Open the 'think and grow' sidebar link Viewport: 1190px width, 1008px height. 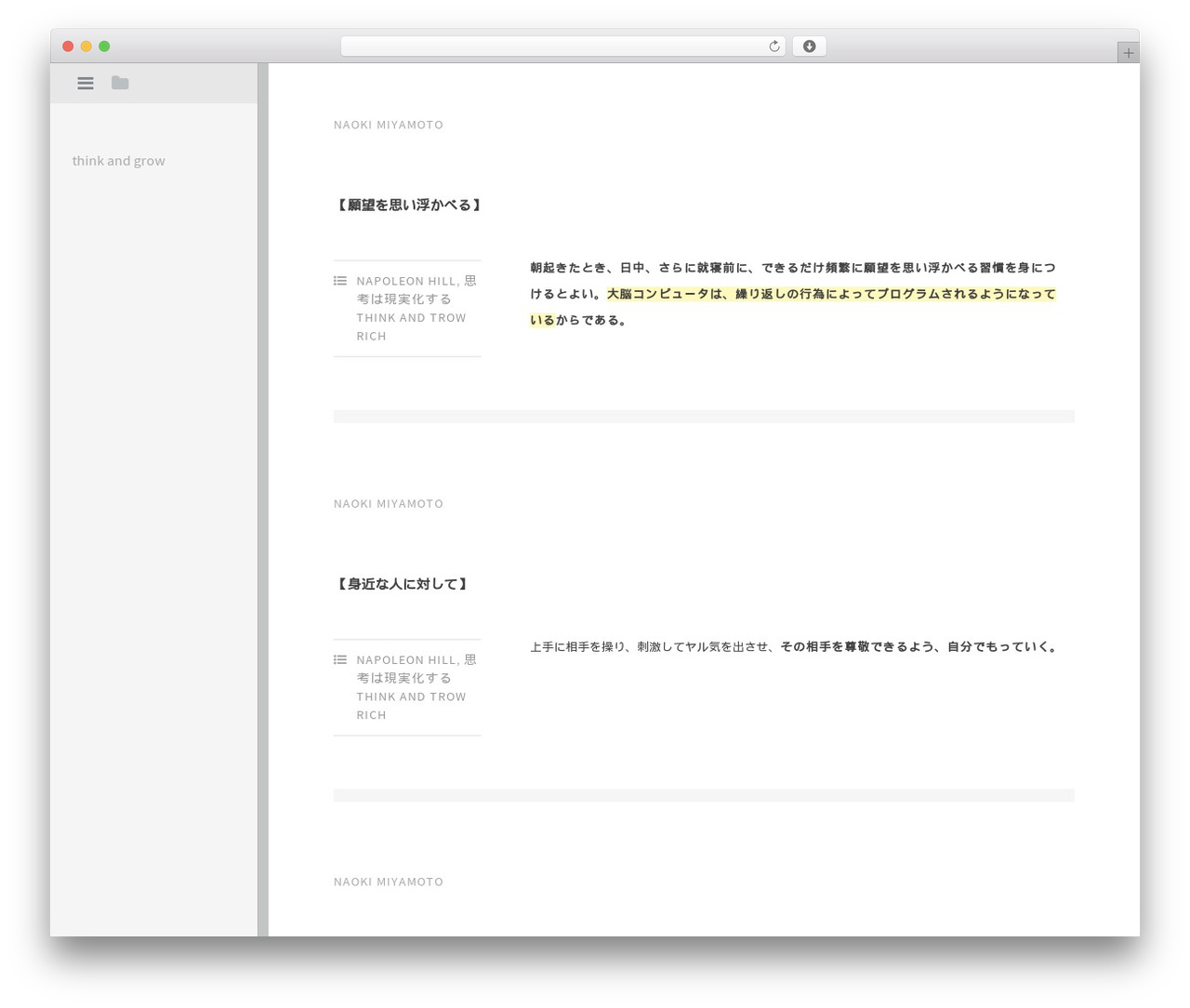119,161
